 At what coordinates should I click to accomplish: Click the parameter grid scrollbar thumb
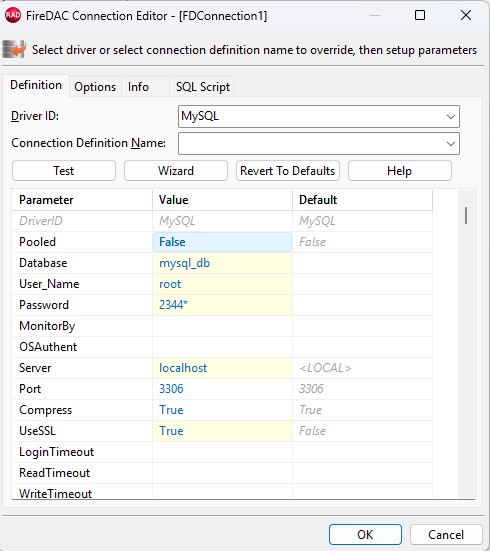click(466, 215)
